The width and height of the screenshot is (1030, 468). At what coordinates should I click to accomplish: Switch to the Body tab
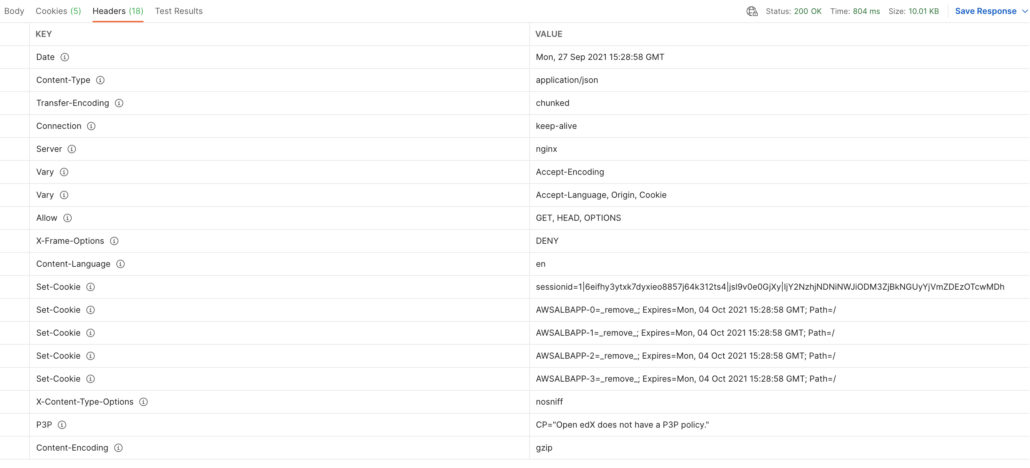click(x=14, y=11)
